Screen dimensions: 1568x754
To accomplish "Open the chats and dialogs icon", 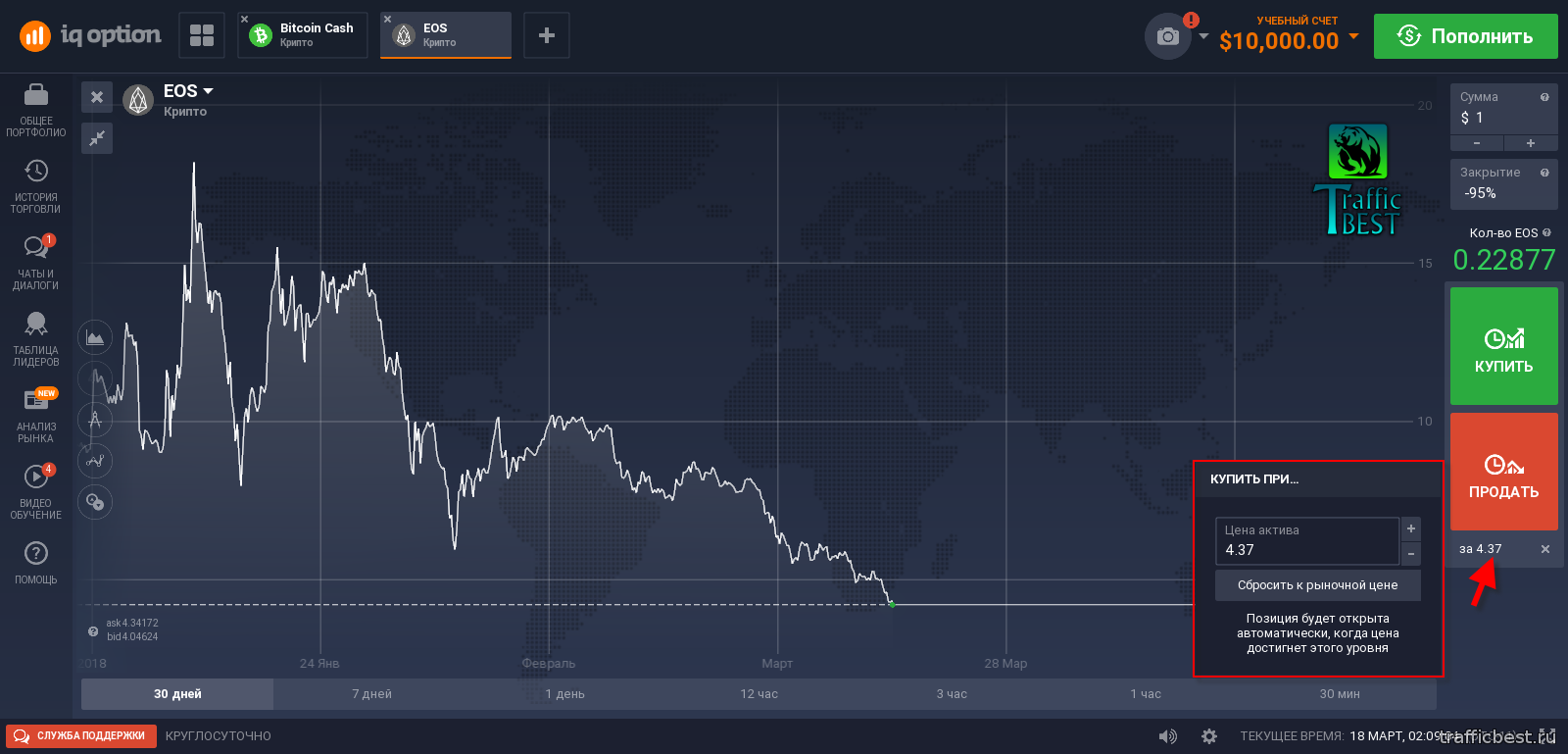I will 36,246.
